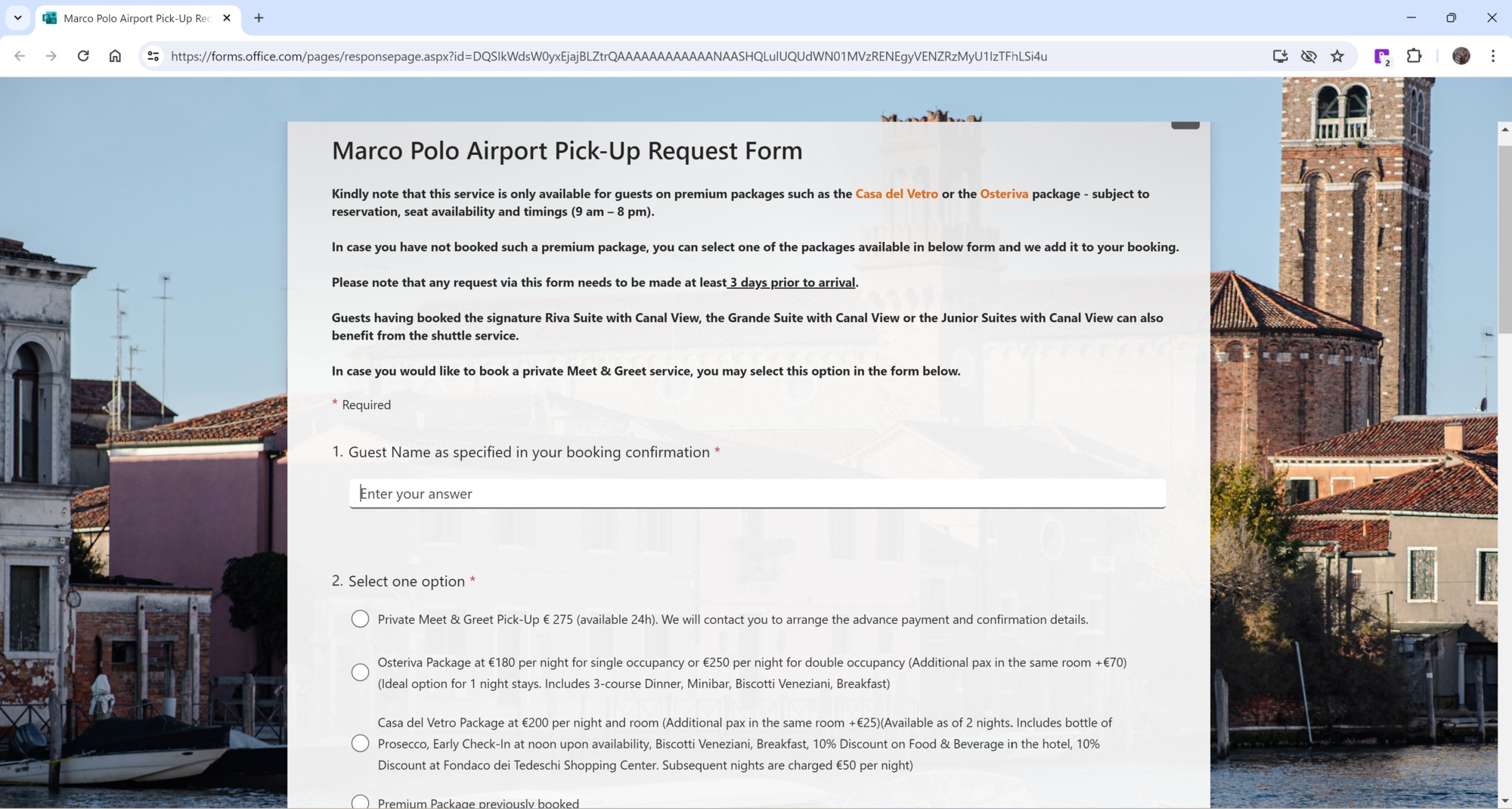The image size is (1512, 809).
Task: Click the Guest Name answer field
Action: pos(757,494)
